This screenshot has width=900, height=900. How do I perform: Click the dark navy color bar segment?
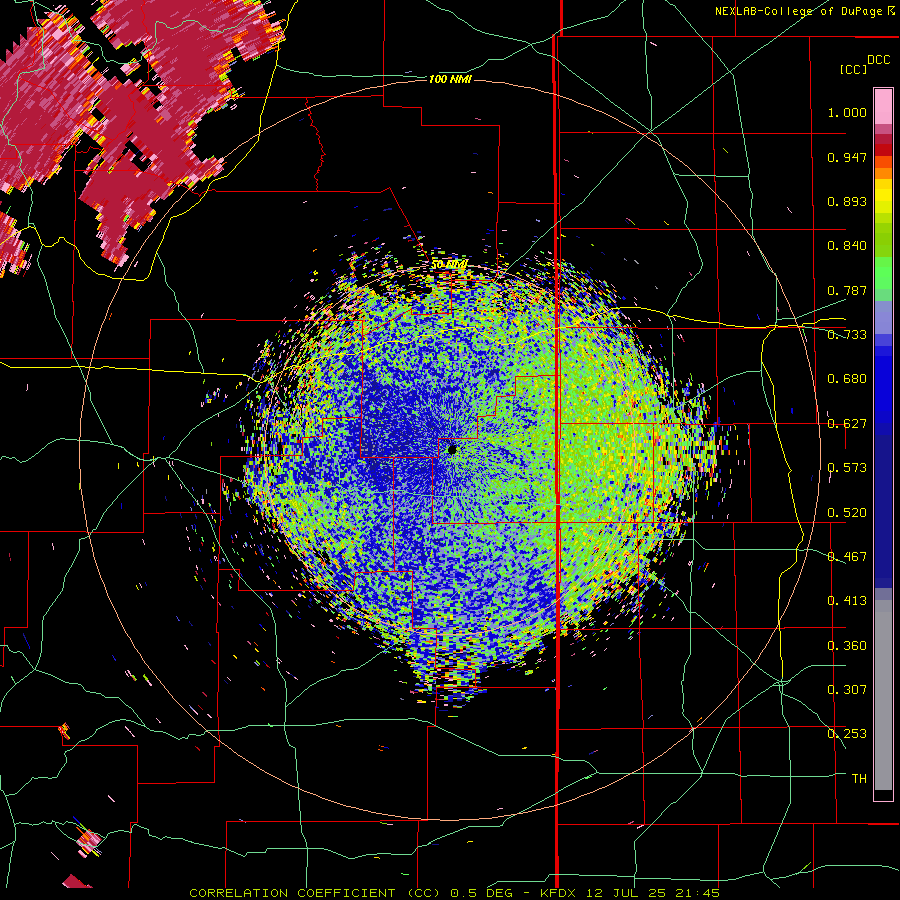point(883,511)
